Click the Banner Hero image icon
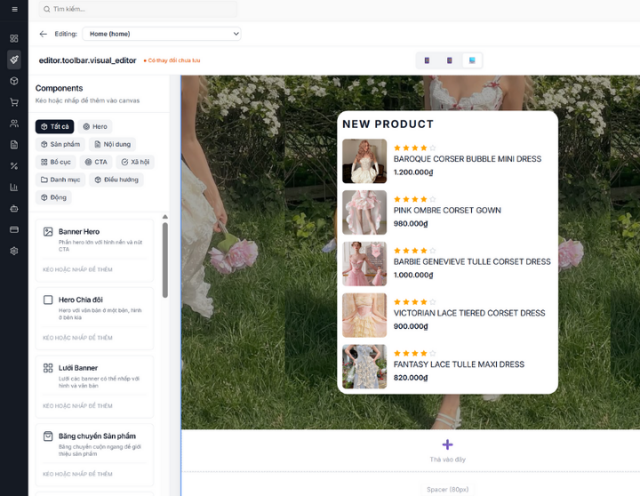The height and width of the screenshot is (497, 641). [x=48, y=232]
